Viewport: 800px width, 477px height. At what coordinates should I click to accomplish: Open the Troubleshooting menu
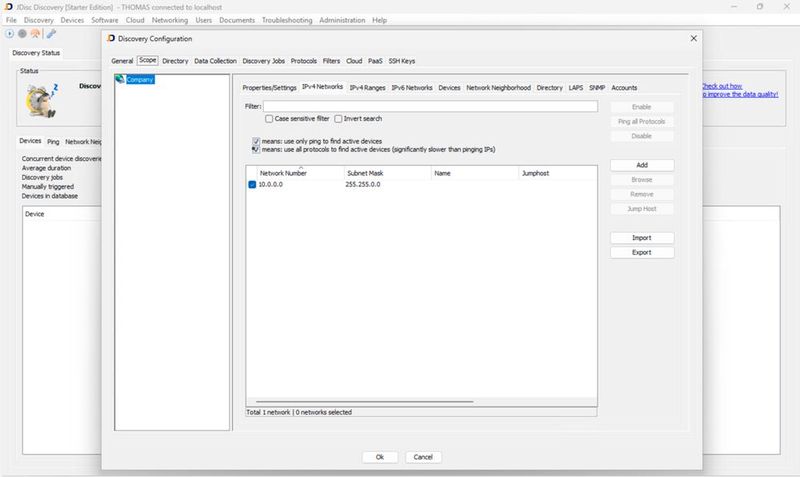pyautogui.click(x=287, y=20)
